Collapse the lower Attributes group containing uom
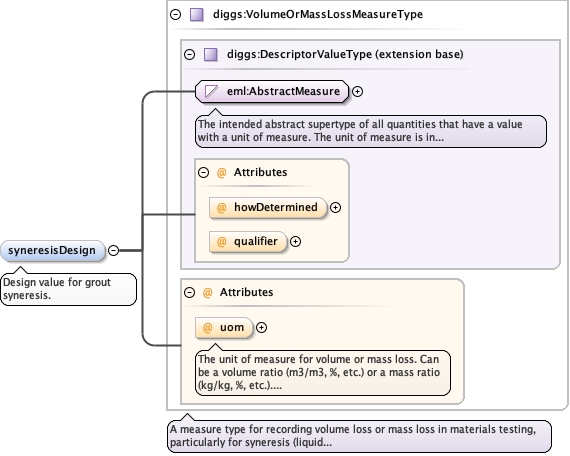This screenshot has width=570, height=456. [x=189, y=292]
